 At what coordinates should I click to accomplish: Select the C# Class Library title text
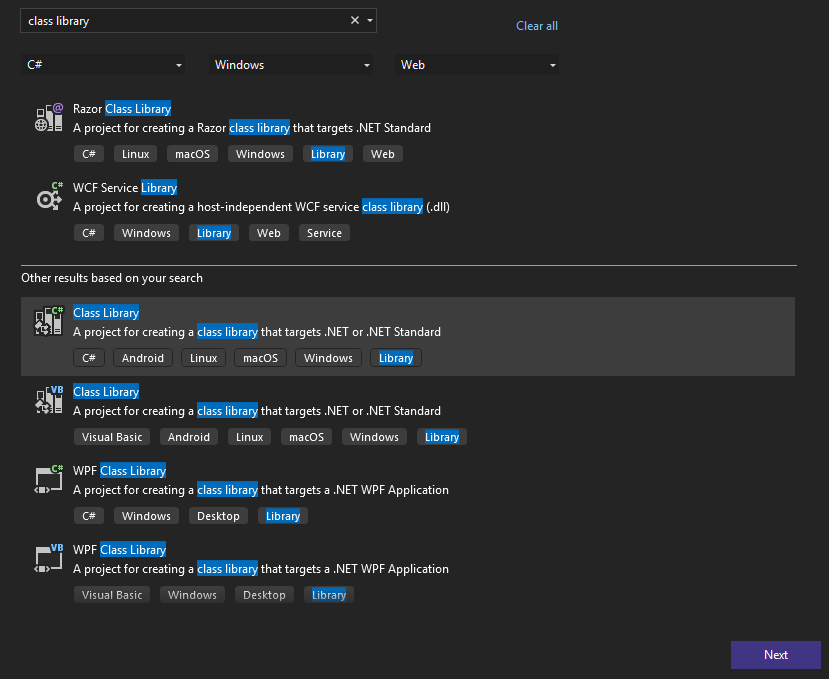[106, 313]
